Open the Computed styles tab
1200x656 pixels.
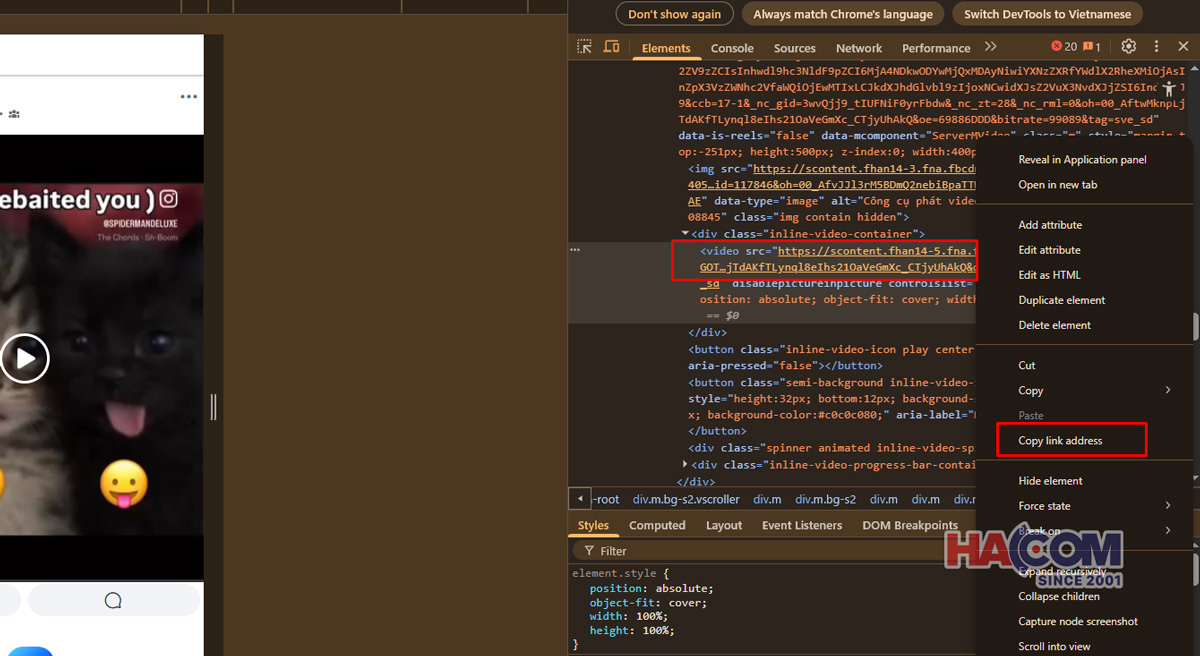657,525
